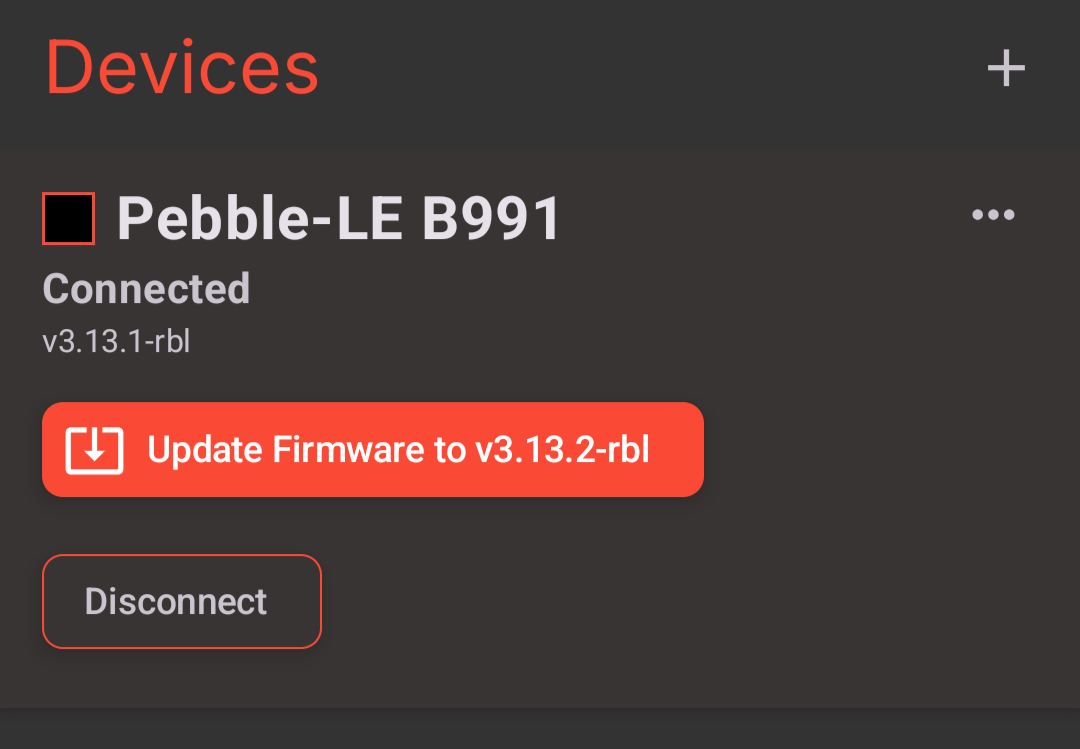The image size is (1080, 749).
Task: Select the watch color swatch square
Action: pyautogui.click(x=69, y=219)
